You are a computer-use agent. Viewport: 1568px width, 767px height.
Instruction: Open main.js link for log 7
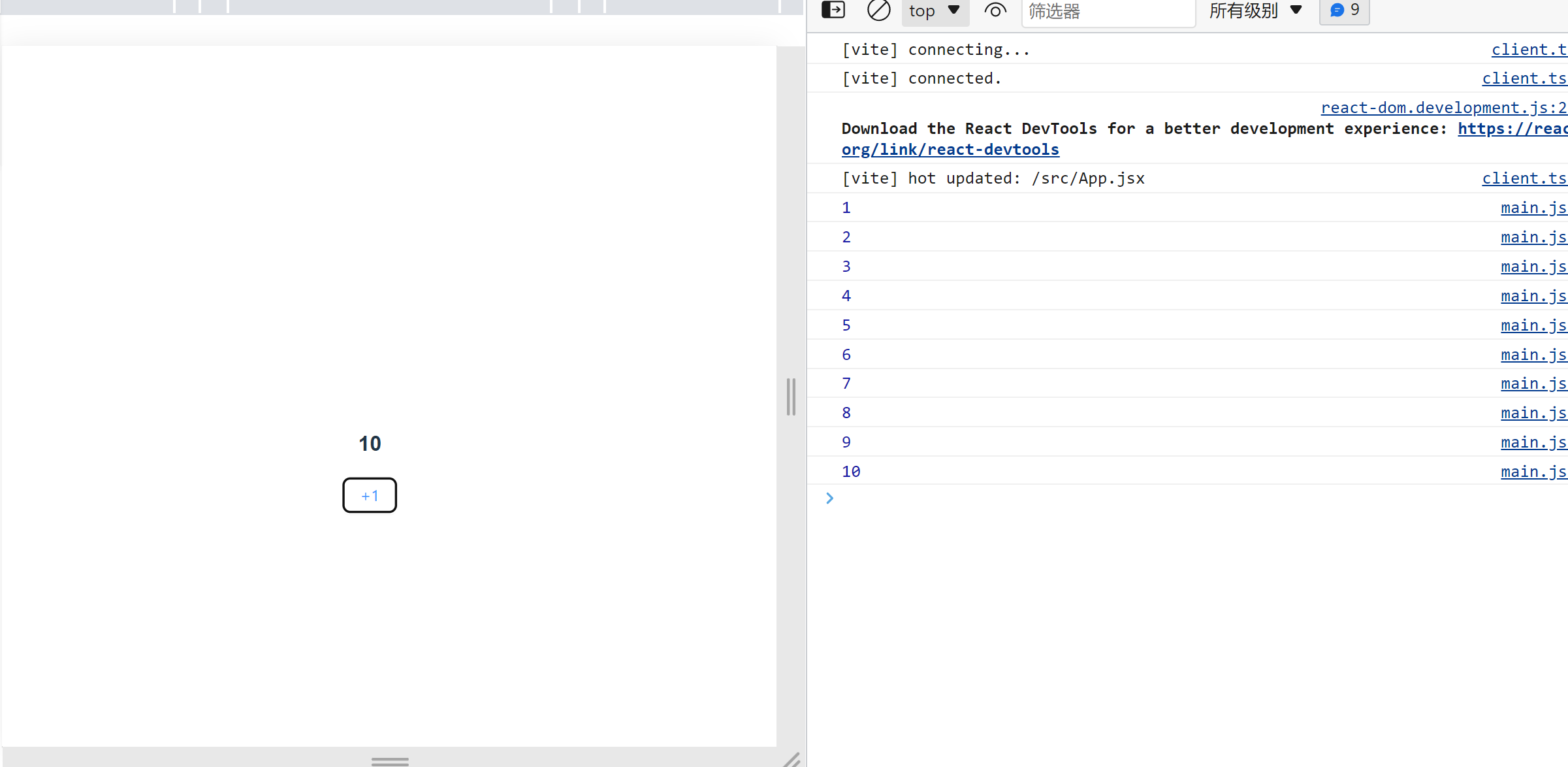point(1534,383)
